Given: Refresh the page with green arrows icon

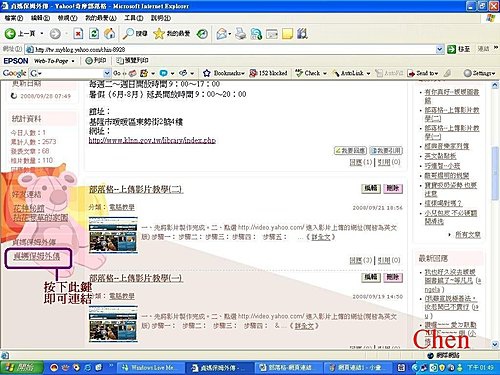Looking at the screenshot, I should coord(94,33).
